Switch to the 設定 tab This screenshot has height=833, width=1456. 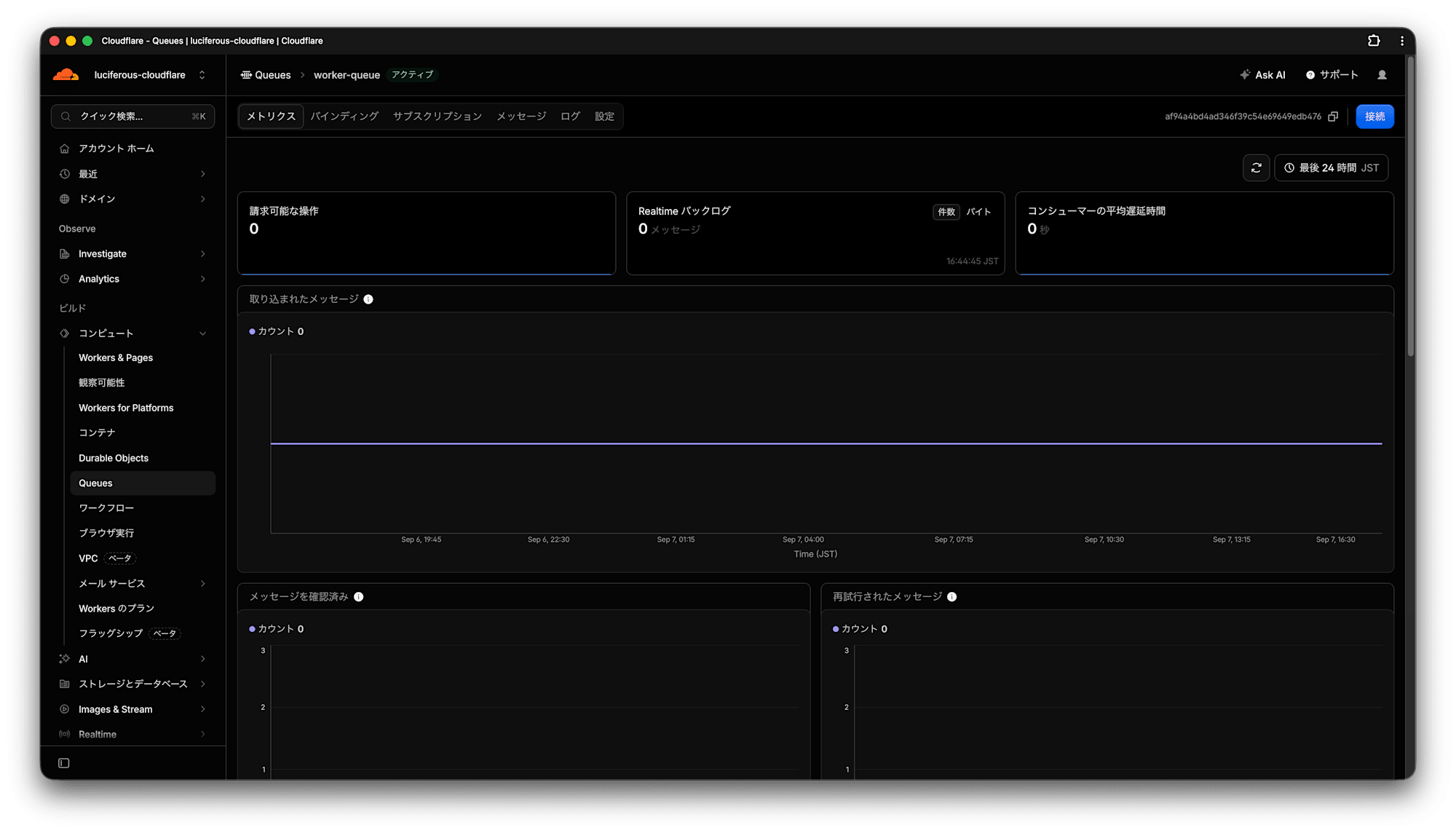click(x=604, y=117)
